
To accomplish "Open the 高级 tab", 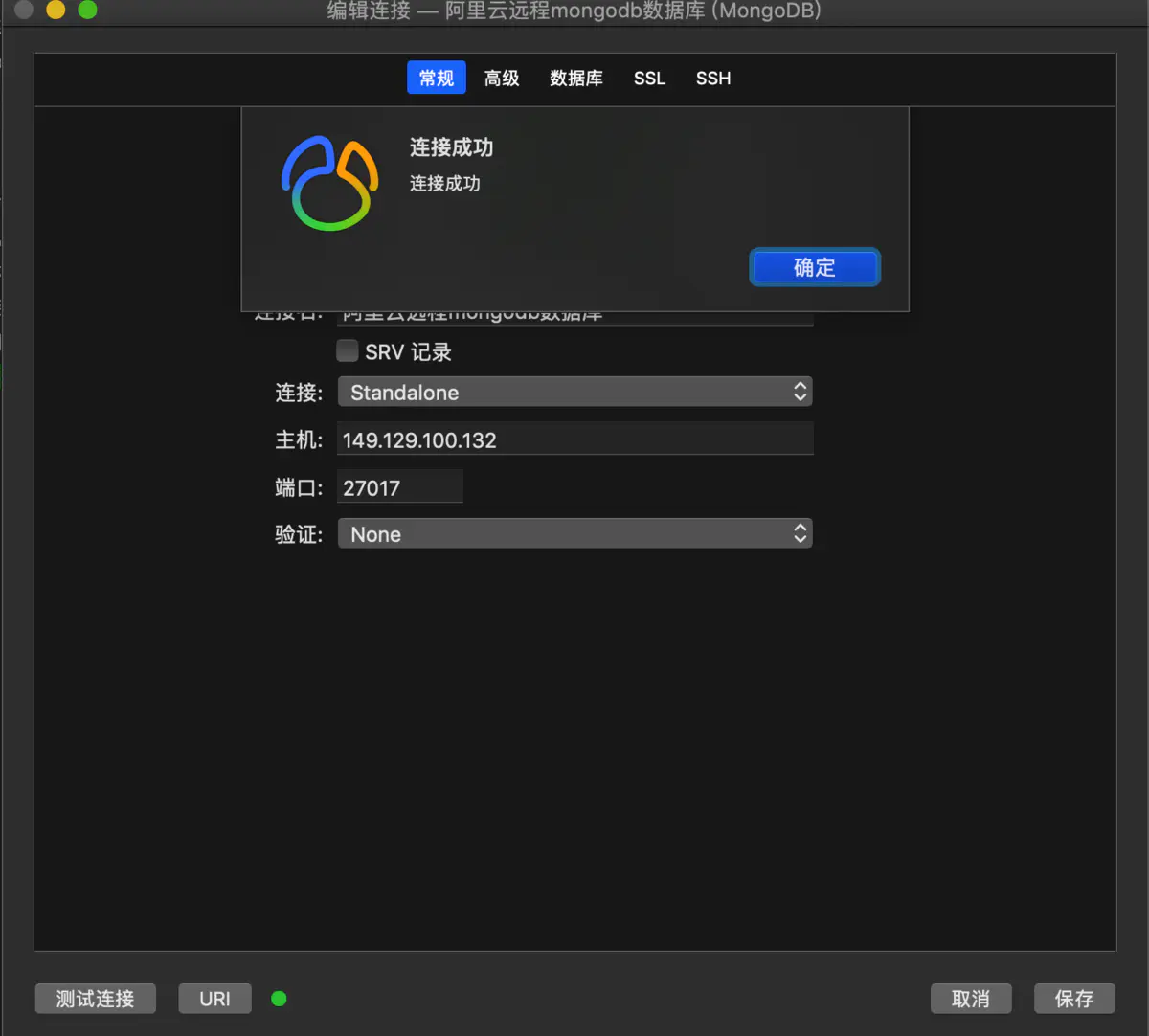I will 502,78.
